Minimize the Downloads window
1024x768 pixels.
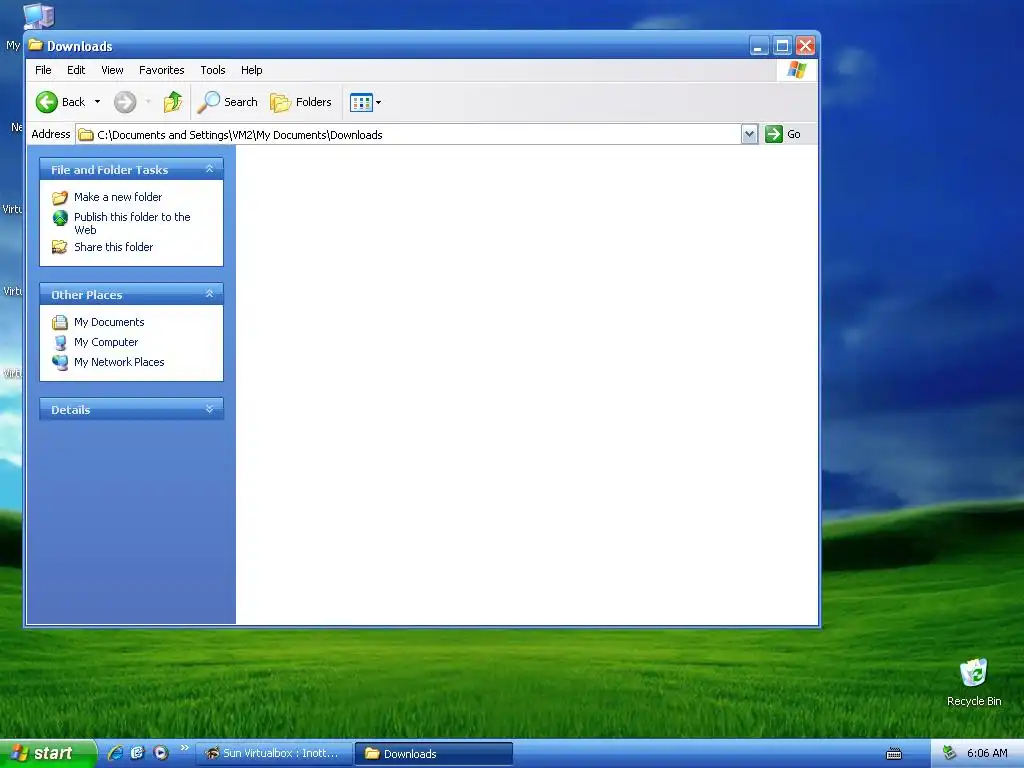[758, 46]
